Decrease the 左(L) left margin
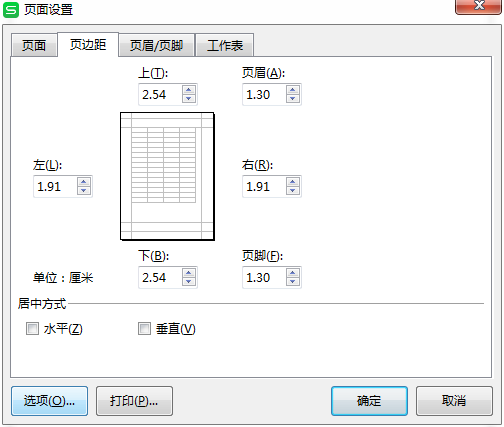Viewport: 504px width, 427px height. (x=84, y=191)
